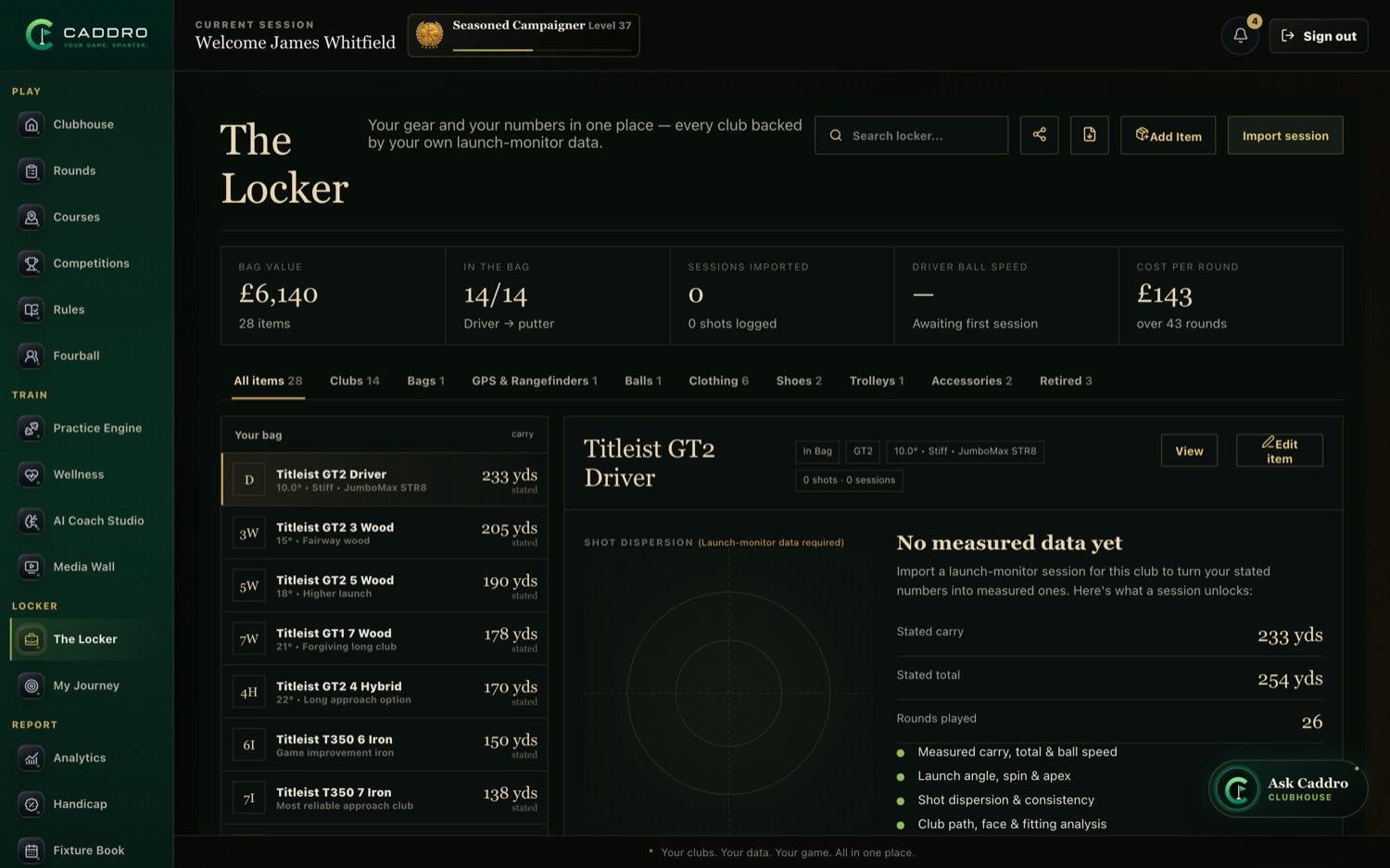The width and height of the screenshot is (1390, 868).
Task: Open the Rounds sidebar icon
Action: click(32, 170)
